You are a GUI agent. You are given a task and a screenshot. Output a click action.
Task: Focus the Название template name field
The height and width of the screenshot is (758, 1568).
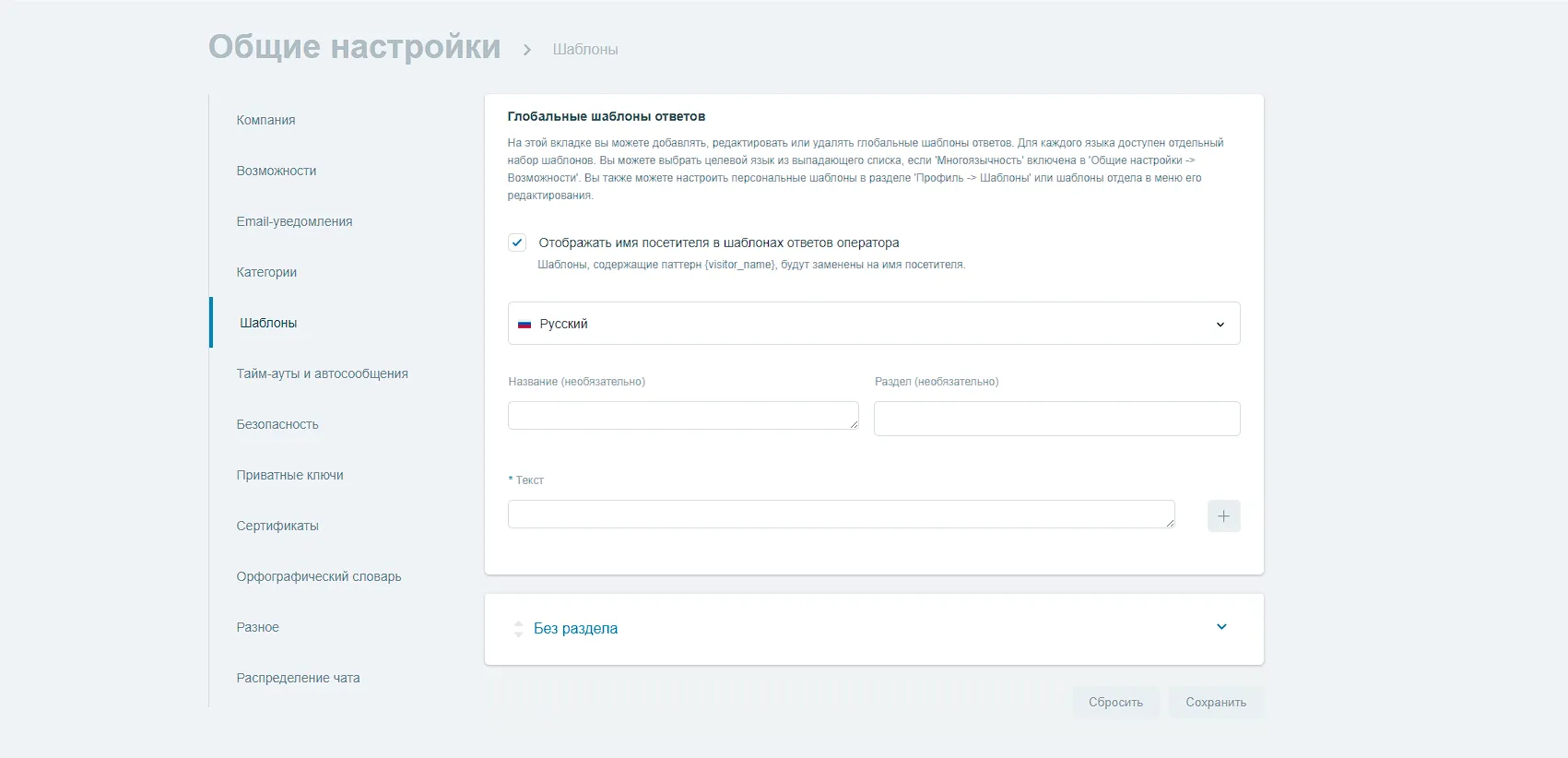click(682, 416)
